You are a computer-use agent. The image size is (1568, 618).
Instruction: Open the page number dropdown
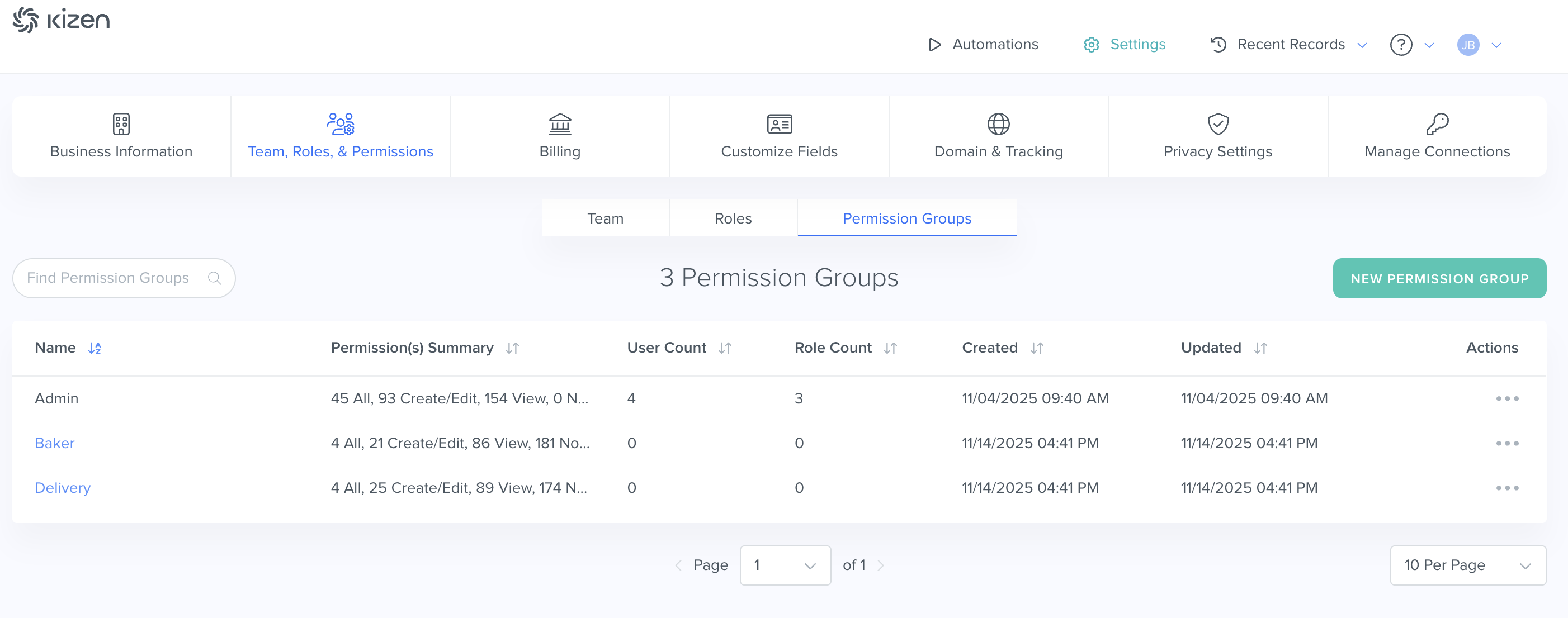click(x=785, y=565)
